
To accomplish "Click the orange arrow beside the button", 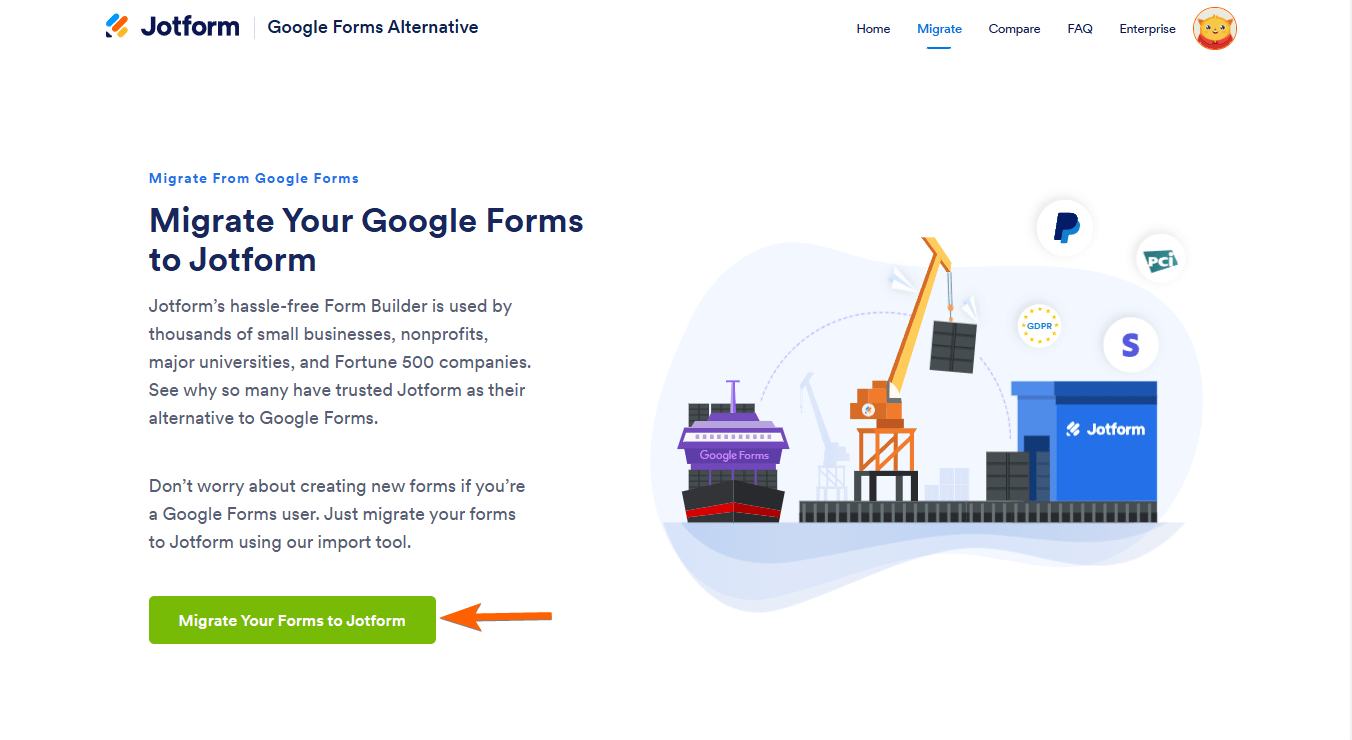I will click(496, 617).
